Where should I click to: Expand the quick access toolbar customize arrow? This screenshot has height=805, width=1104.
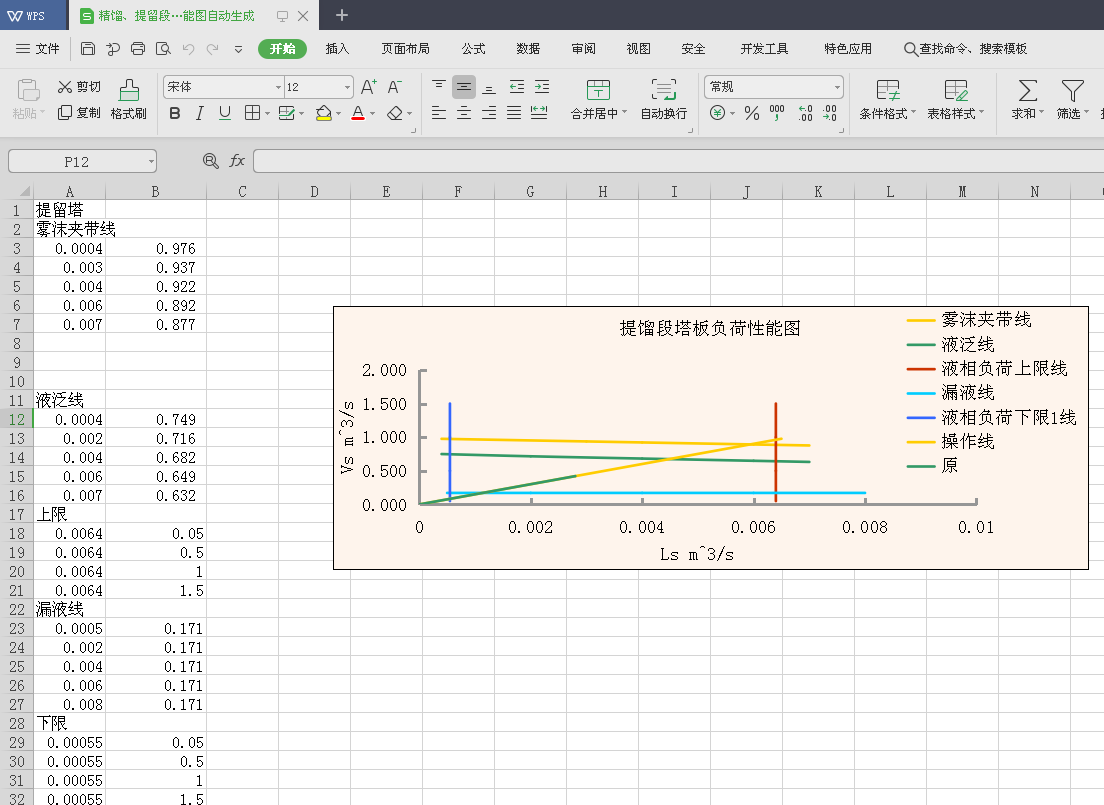tap(239, 49)
